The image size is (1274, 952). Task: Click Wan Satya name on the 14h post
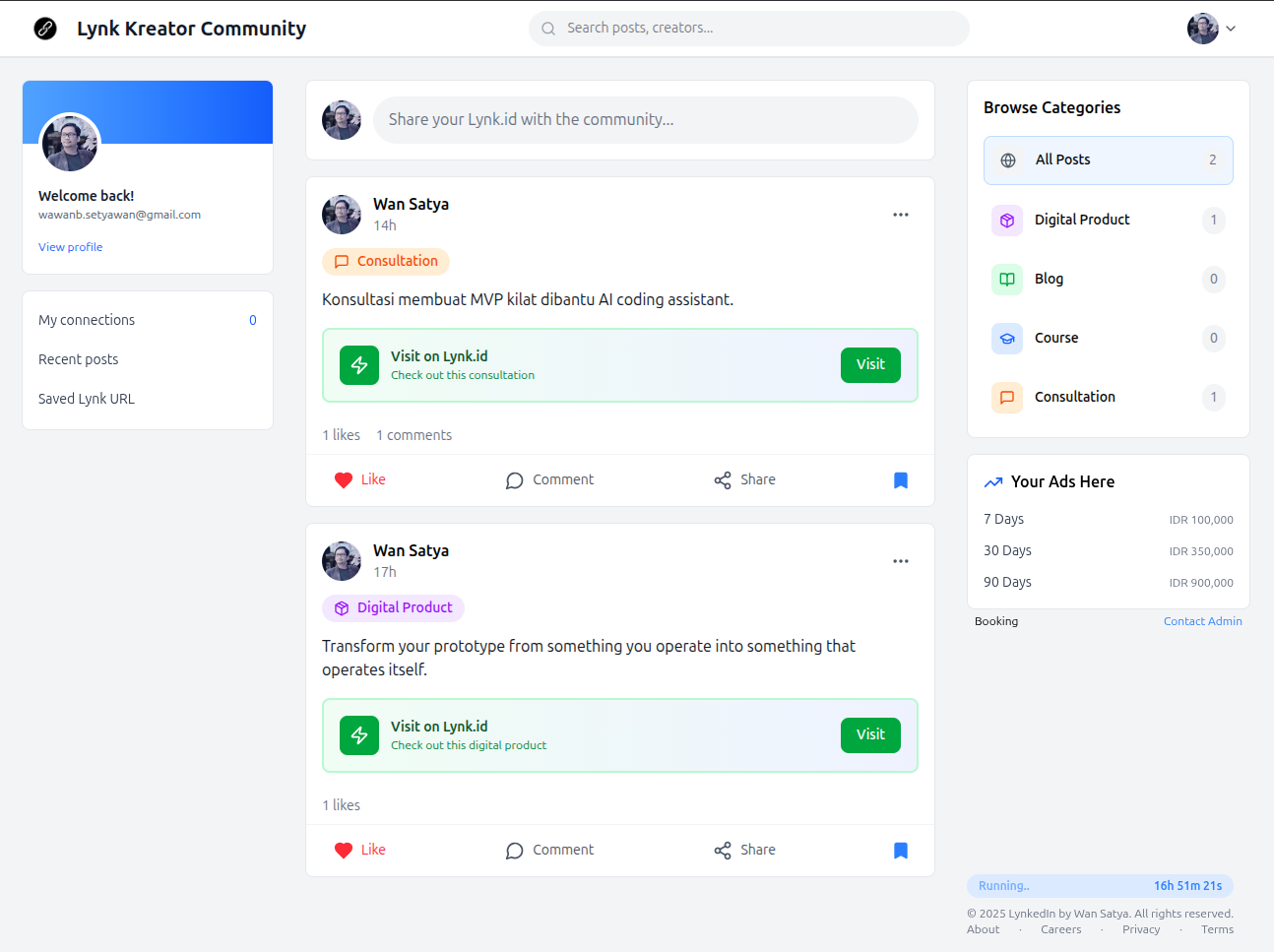pyautogui.click(x=411, y=204)
